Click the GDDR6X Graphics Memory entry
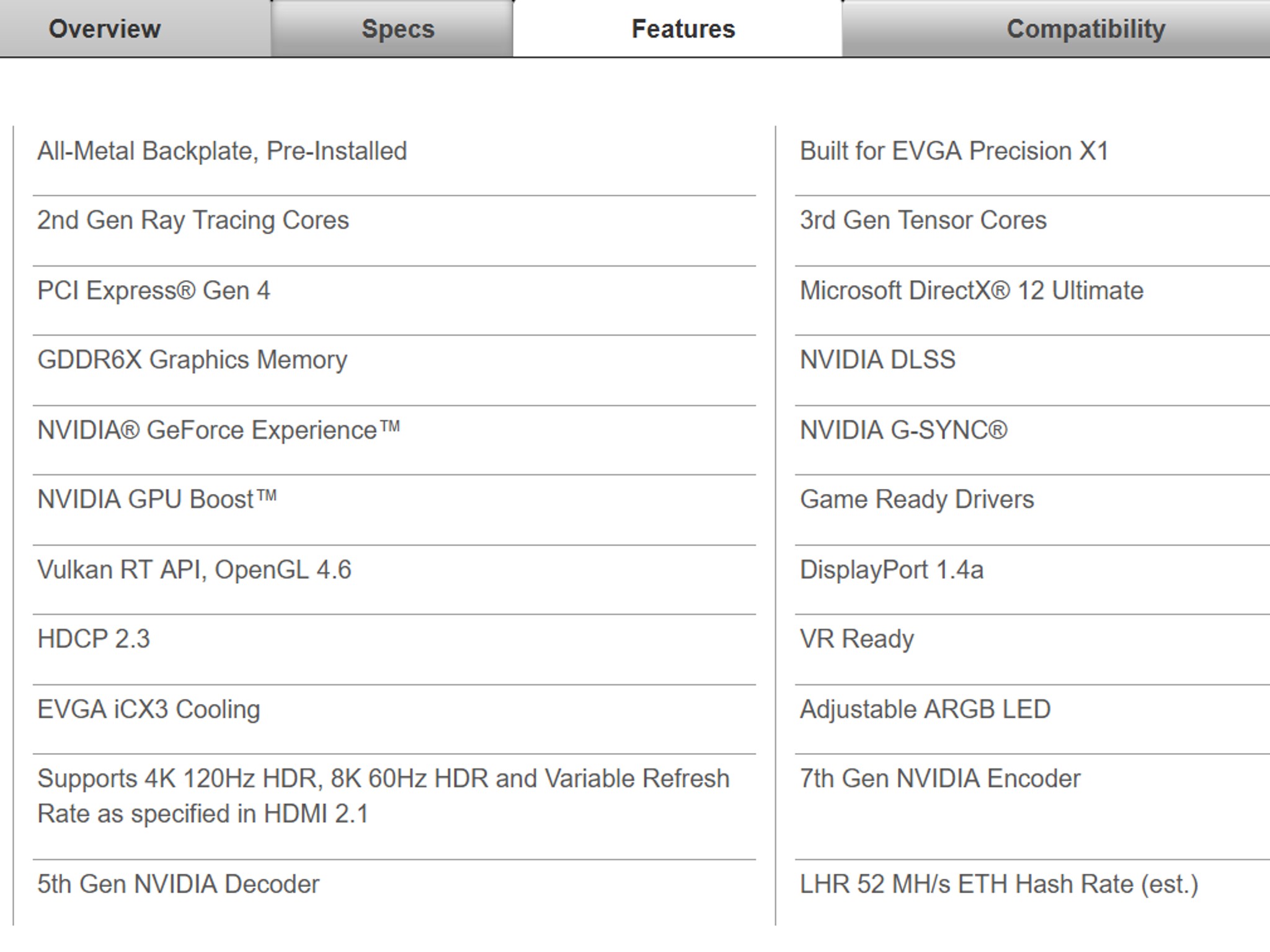1270x952 pixels. coord(192,360)
